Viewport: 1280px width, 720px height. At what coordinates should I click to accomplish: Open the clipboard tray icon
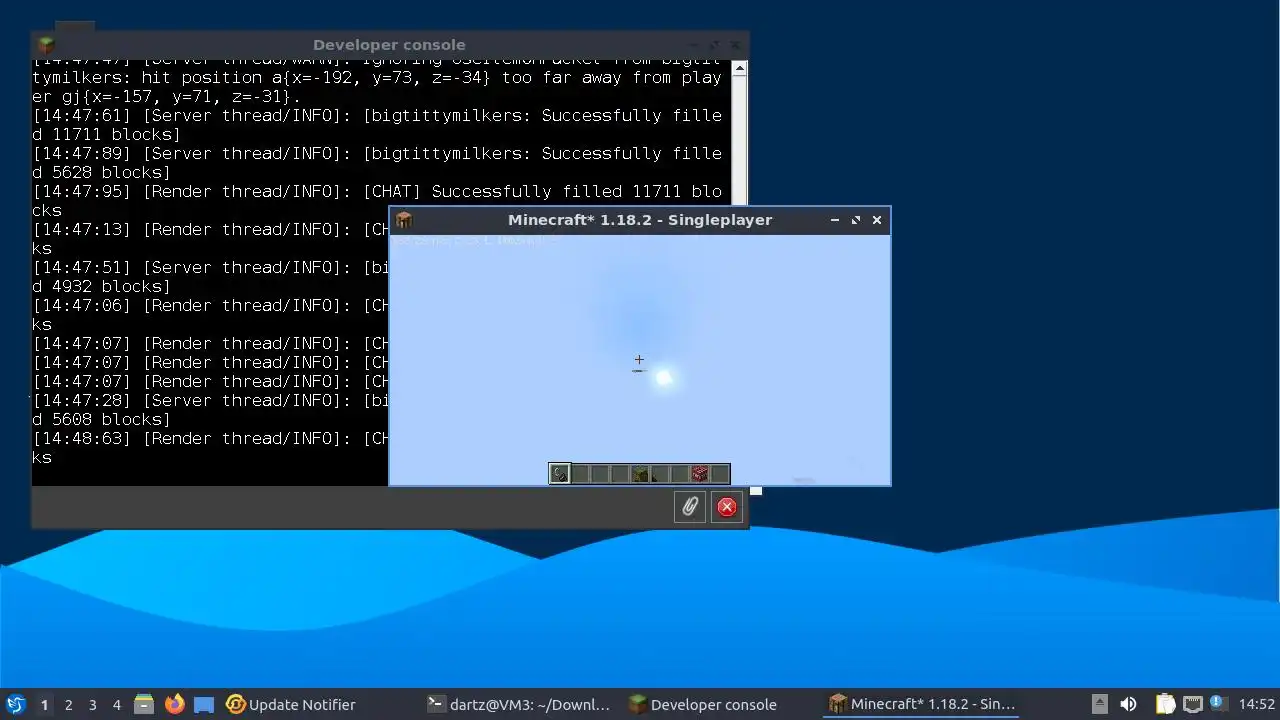[x=1165, y=704]
